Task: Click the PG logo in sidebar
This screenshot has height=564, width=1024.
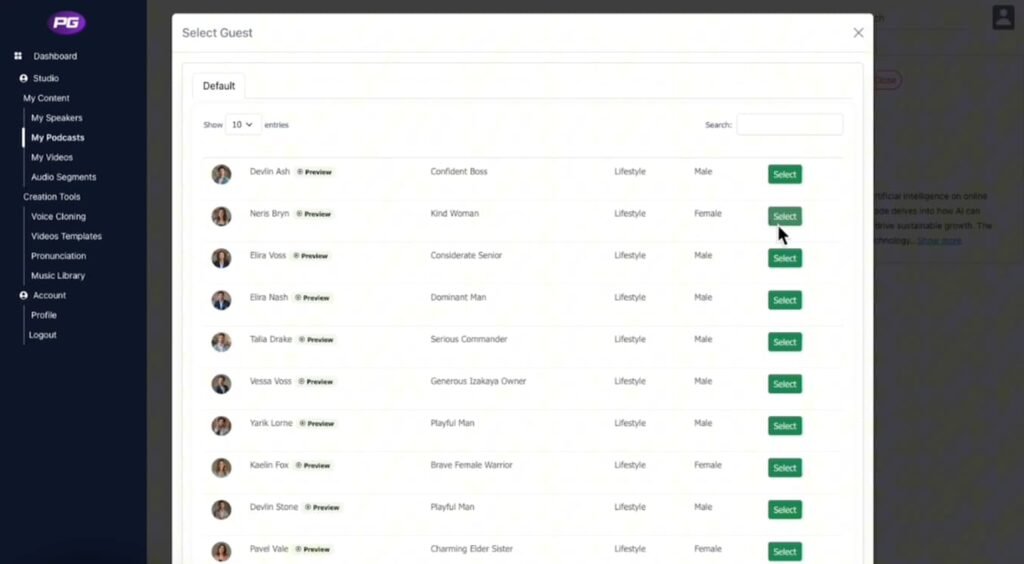Action: 68,22
